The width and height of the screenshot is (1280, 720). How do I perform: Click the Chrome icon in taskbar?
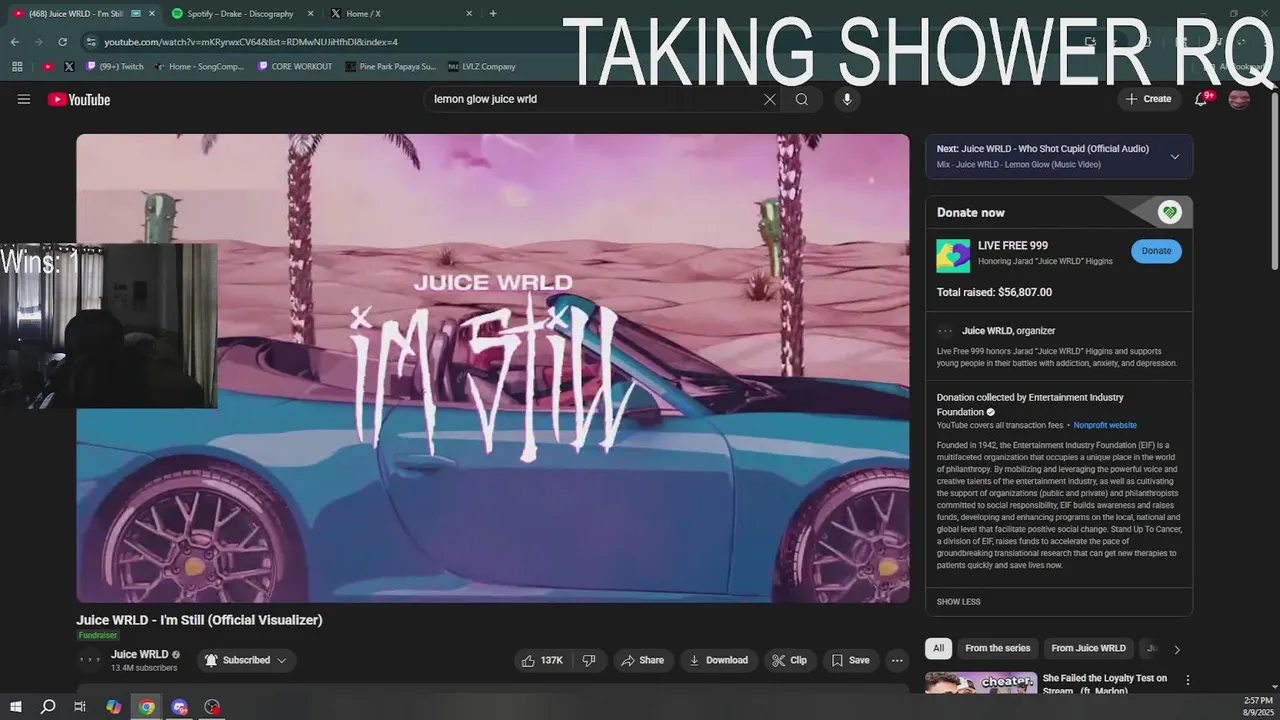point(146,707)
